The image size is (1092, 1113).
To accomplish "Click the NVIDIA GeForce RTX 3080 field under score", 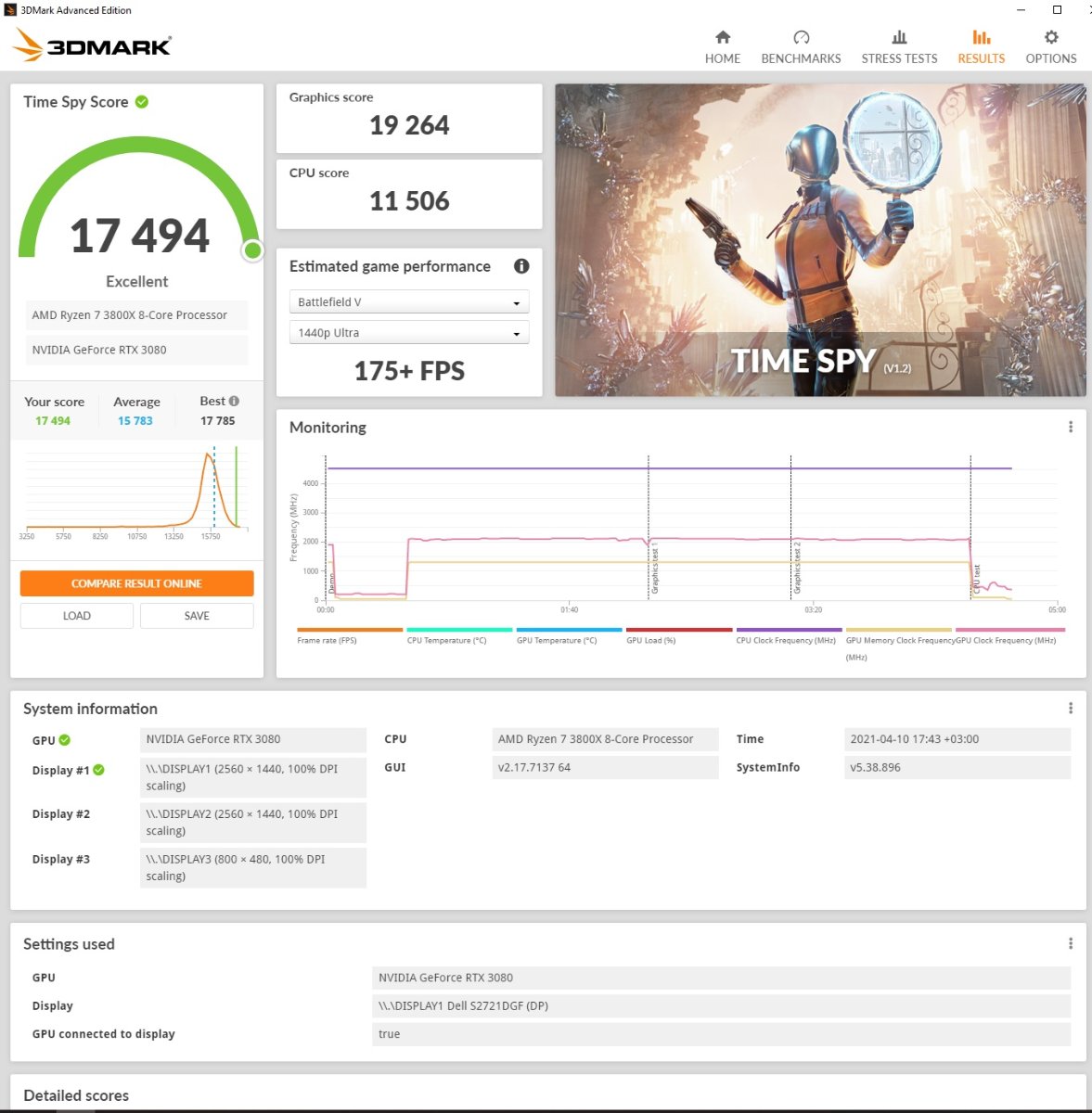I will [x=136, y=350].
